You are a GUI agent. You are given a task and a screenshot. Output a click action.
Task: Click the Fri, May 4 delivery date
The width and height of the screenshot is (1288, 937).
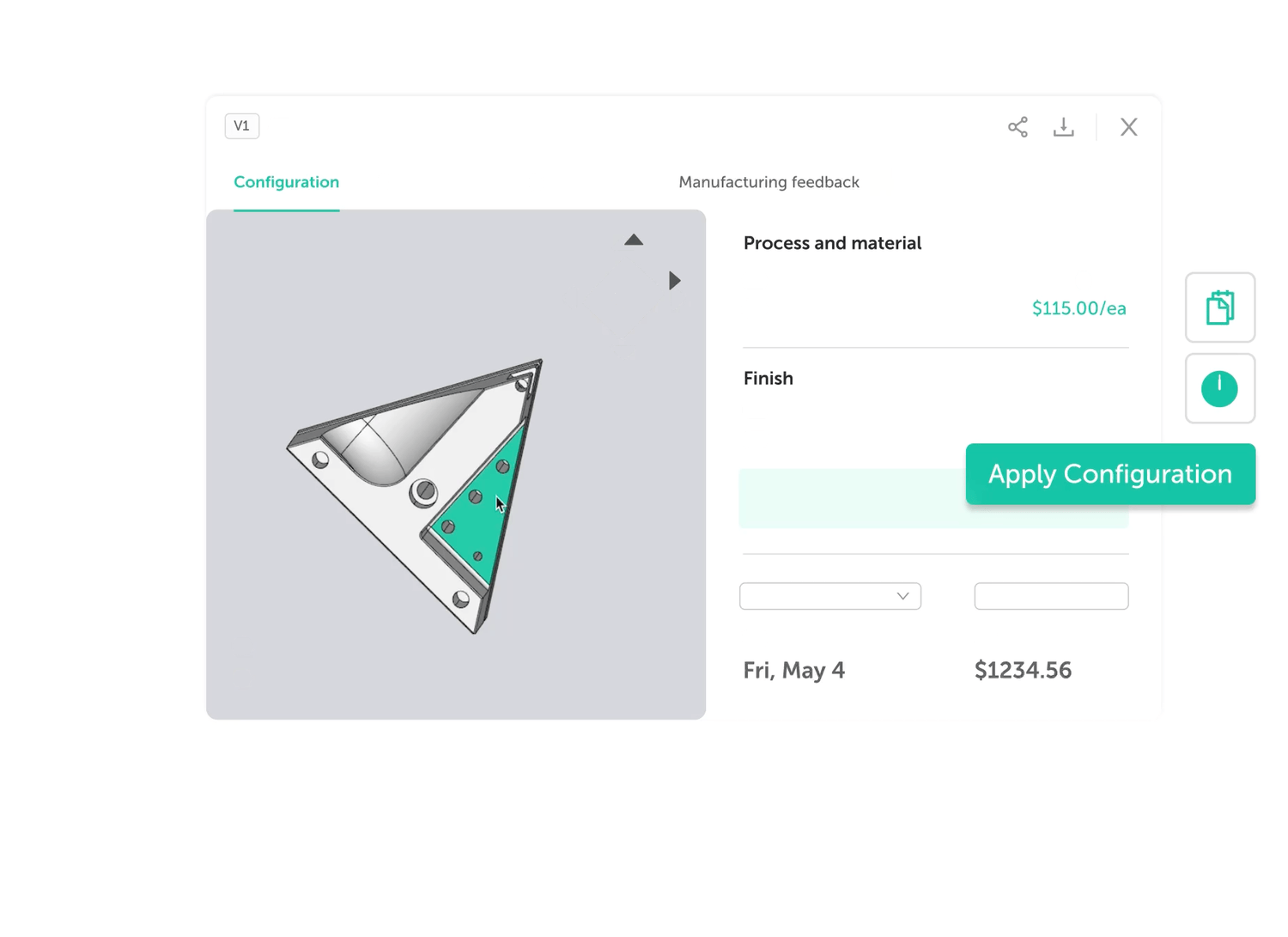[x=794, y=670]
